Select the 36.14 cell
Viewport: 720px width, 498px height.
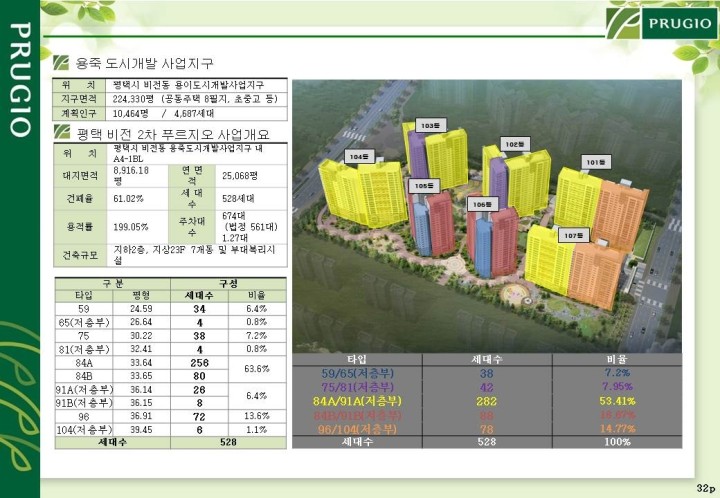[x=141, y=390]
